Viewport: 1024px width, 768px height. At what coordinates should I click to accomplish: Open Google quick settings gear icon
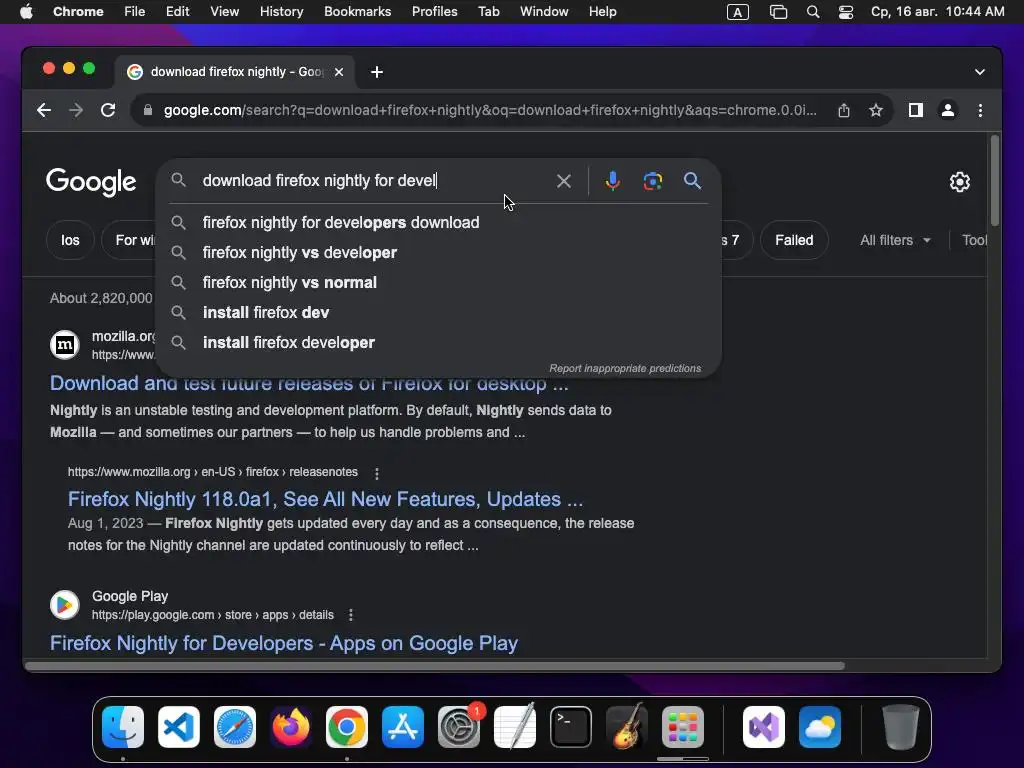(959, 182)
